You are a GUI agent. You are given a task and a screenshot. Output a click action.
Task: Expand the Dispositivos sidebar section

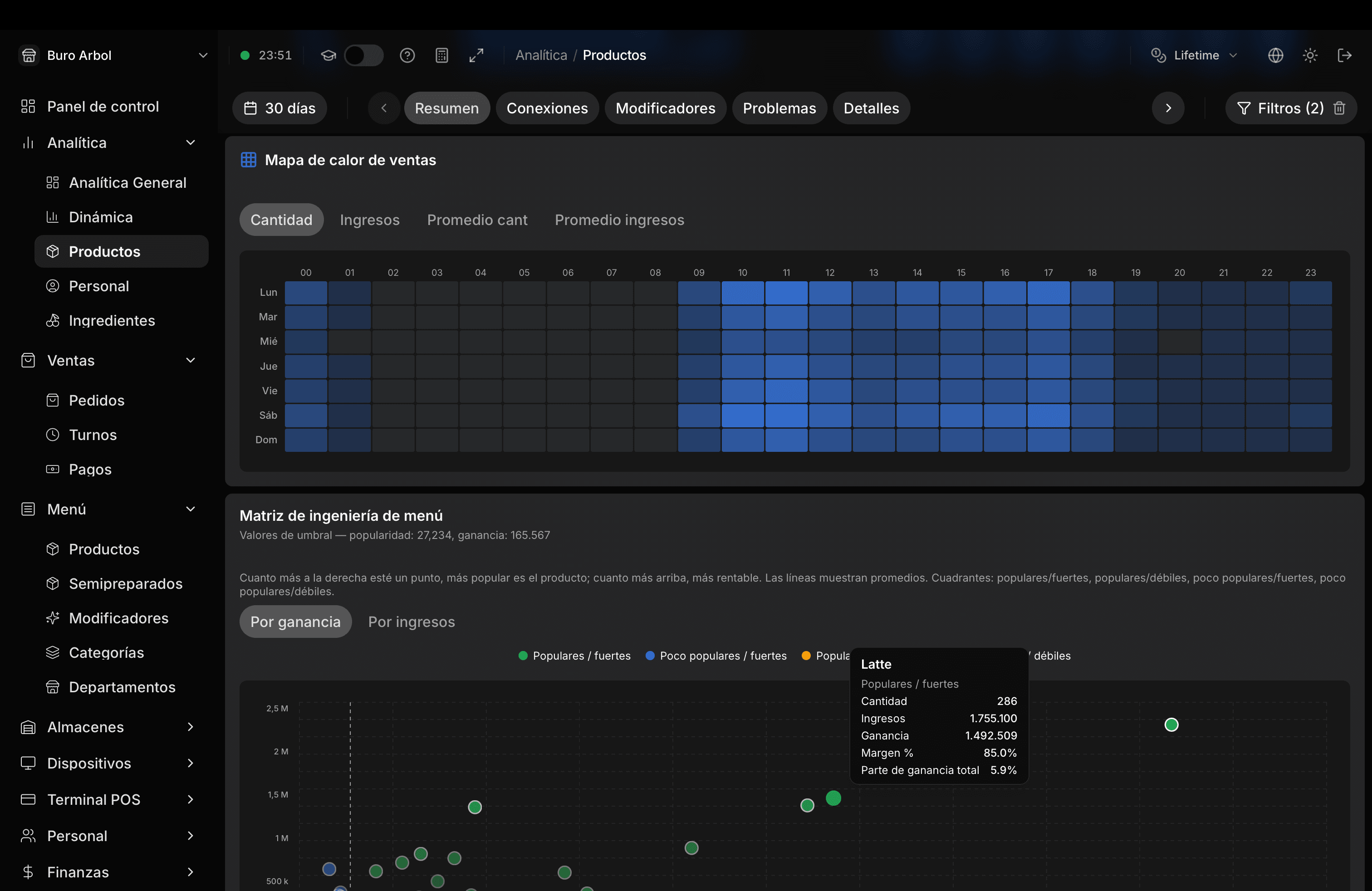(x=191, y=764)
